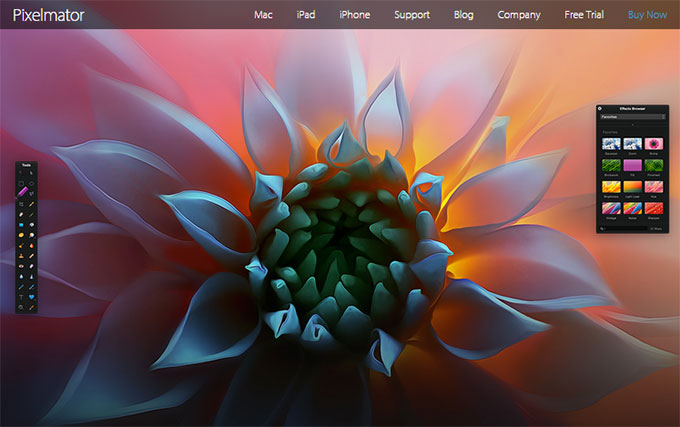Open the Mac page in the navigation
Screen dimensions: 680x427
[263, 15]
